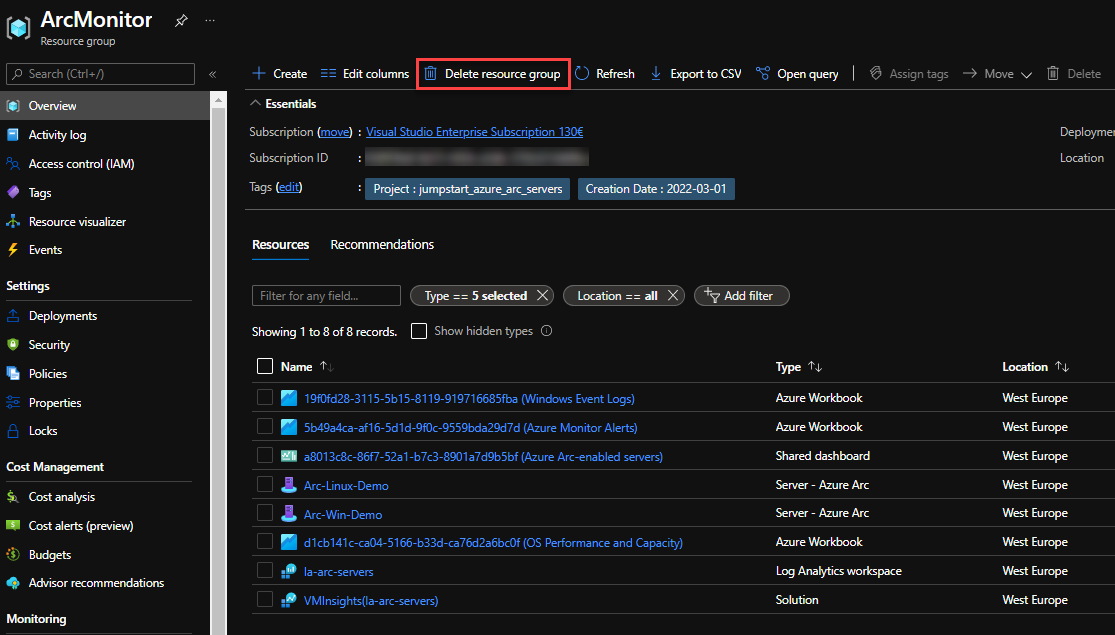Click the Arc-Linux-Demo server icon
The width and height of the screenshot is (1115, 635).
(x=289, y=485)
